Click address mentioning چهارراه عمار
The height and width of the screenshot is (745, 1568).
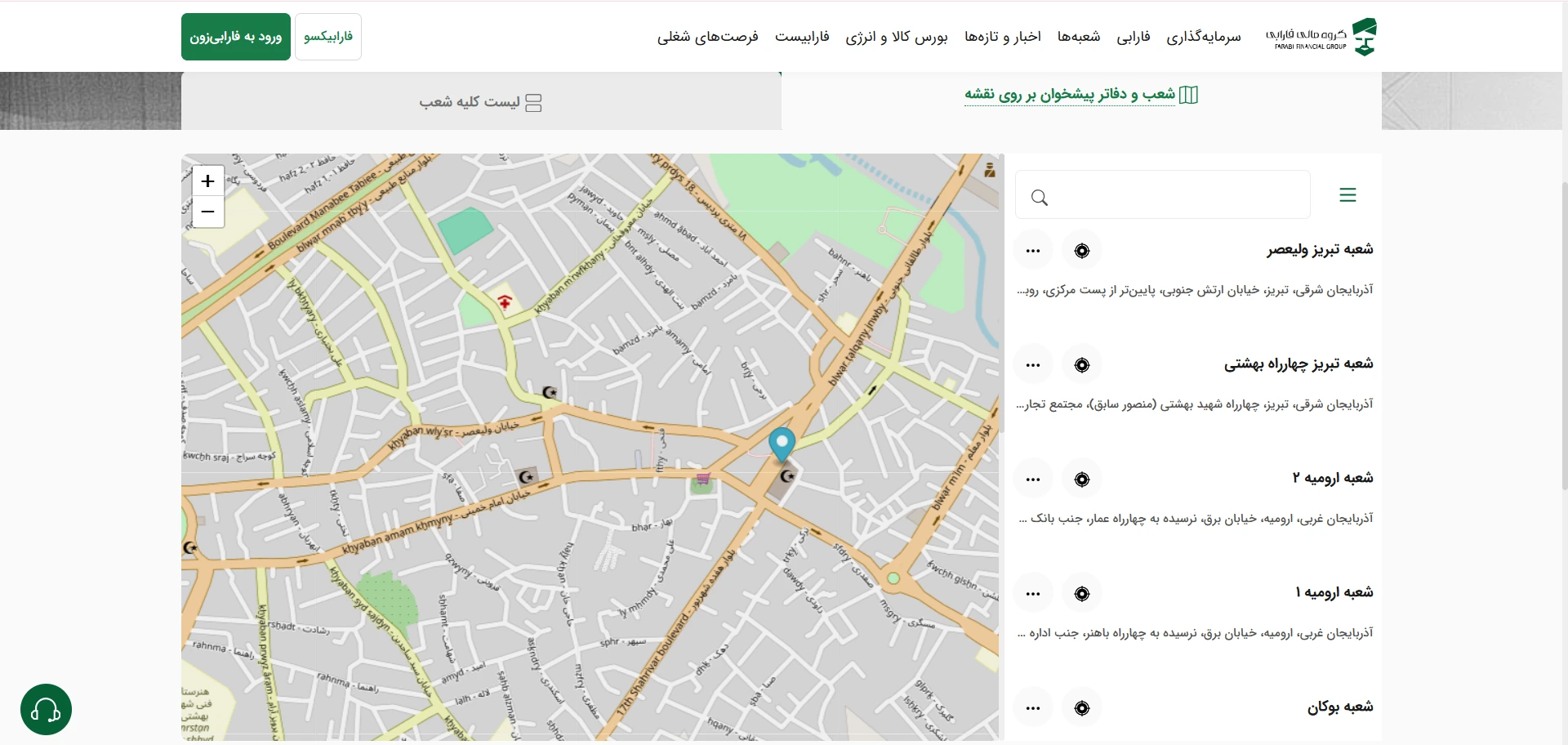coord(1196,519)
